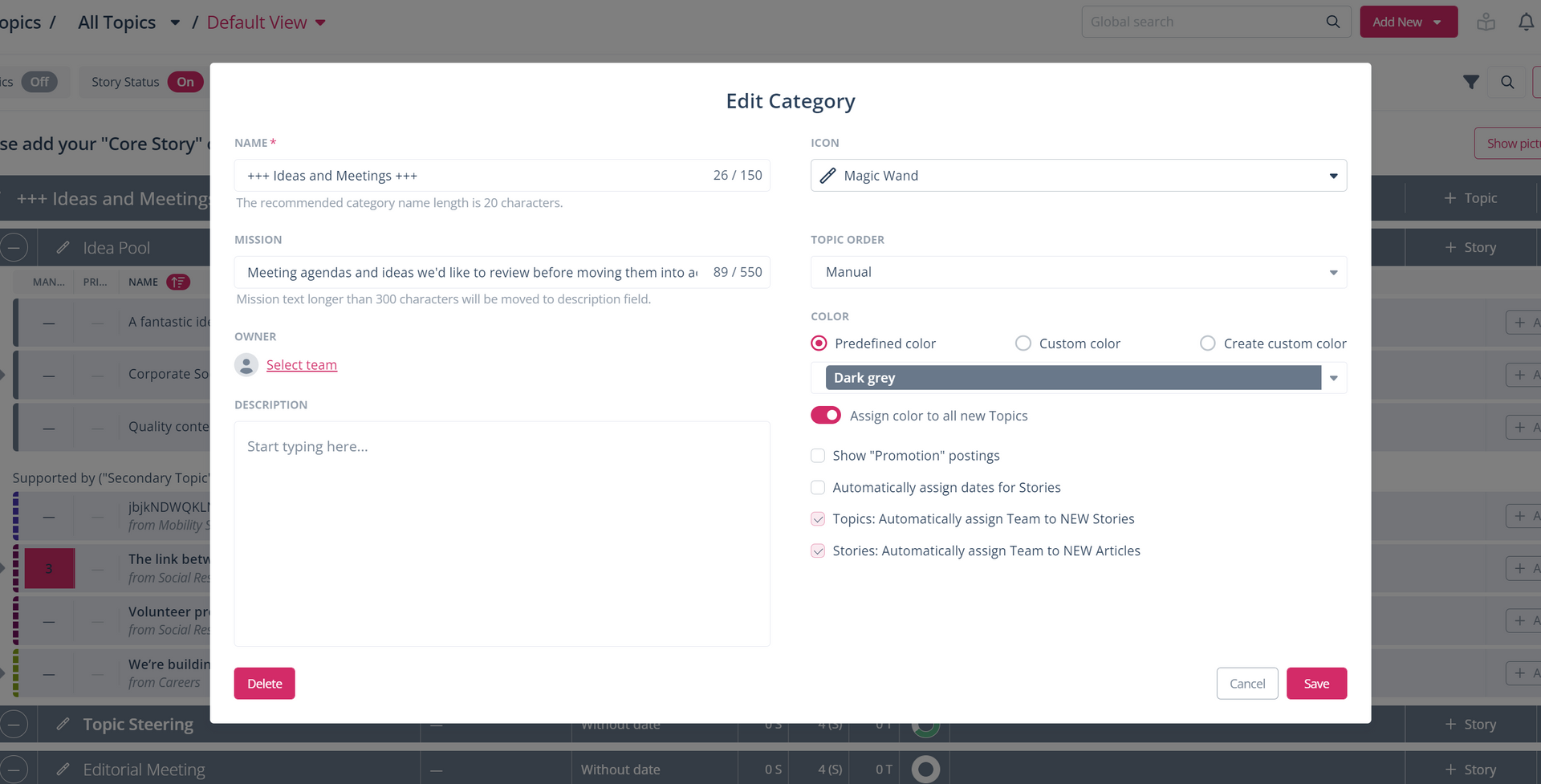Viewport: 1541px width, 784px height.
Task: Open the Magic Wand icon dropdown
Action: [1078, 176]
